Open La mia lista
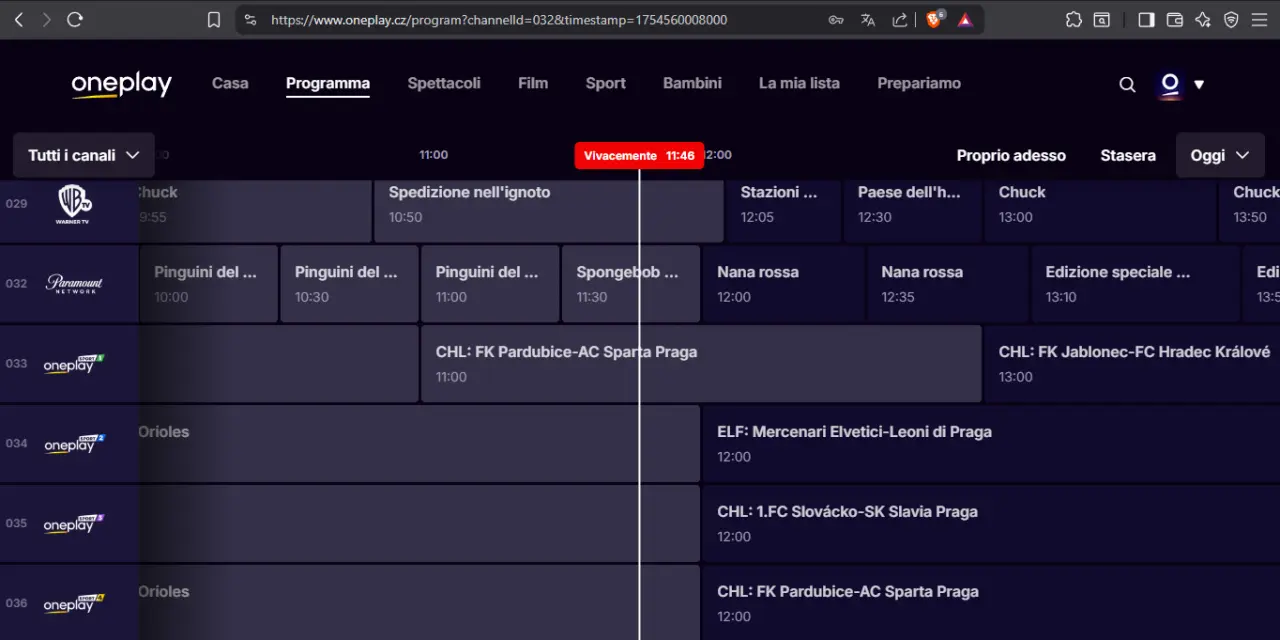The width and height of the screenshot is (1280, 640). coord(799,83)
